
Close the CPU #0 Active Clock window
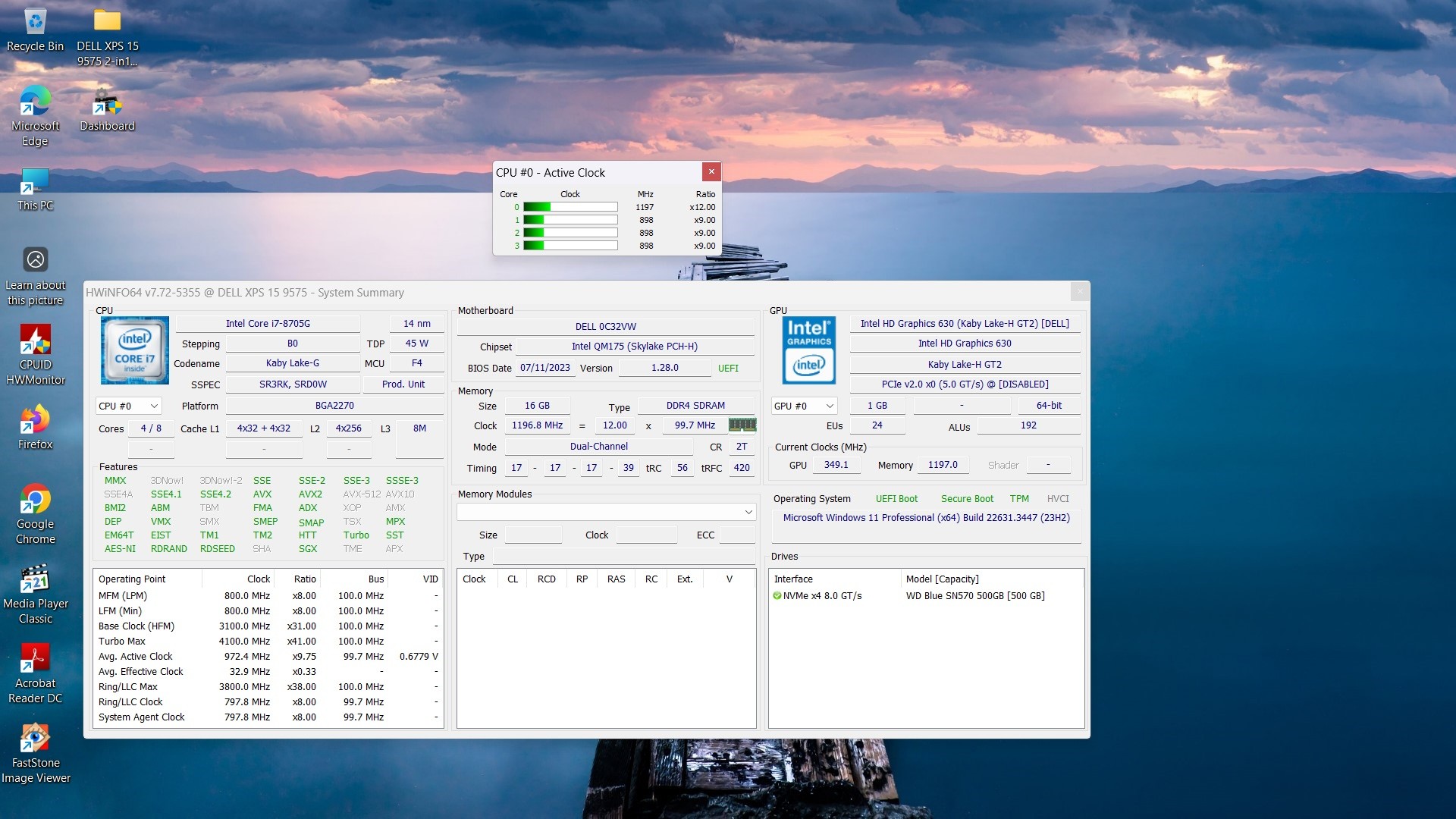(711, 172)
